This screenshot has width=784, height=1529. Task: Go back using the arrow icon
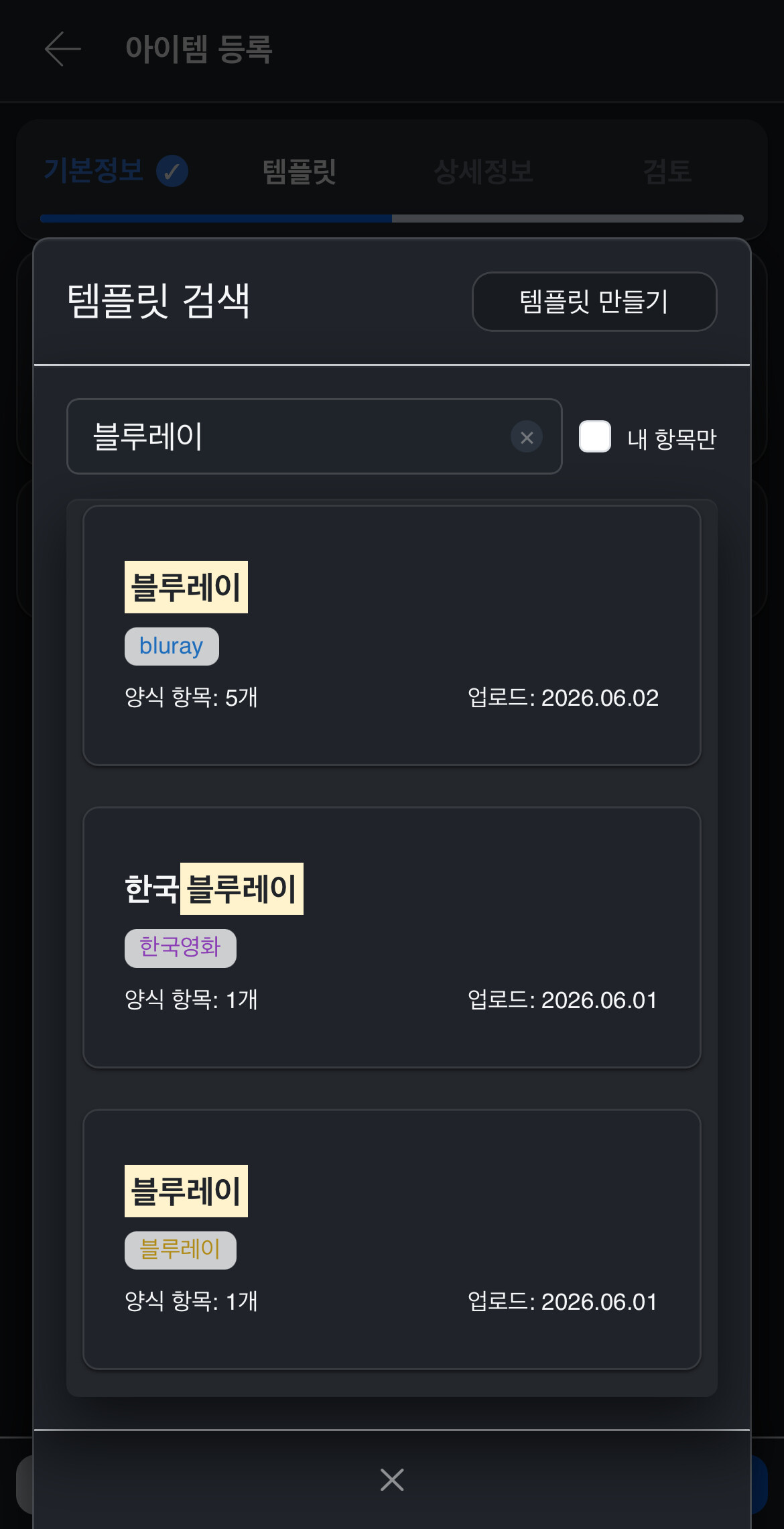[x=63, y=49]
